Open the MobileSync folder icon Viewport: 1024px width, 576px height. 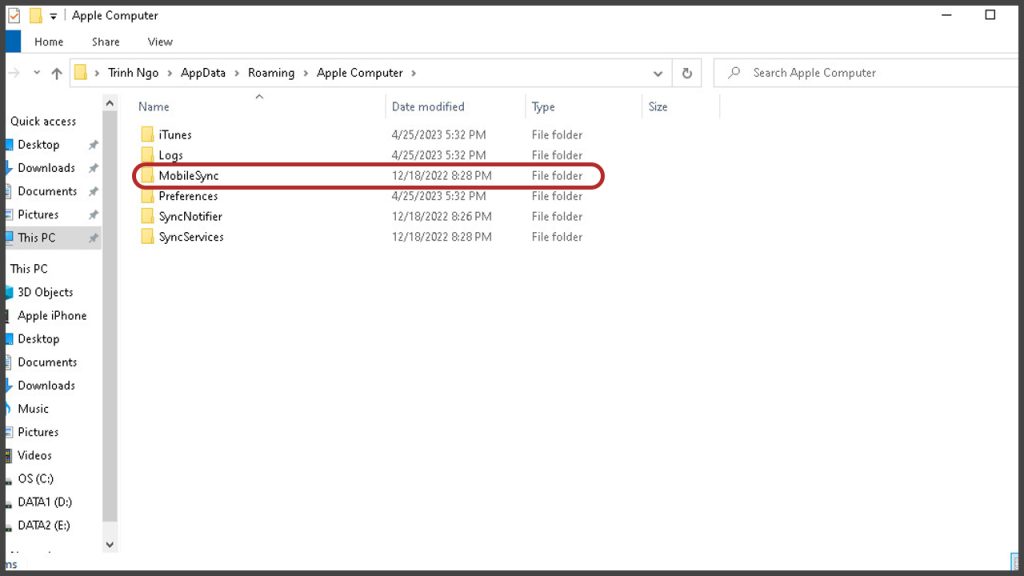point(147,176)
